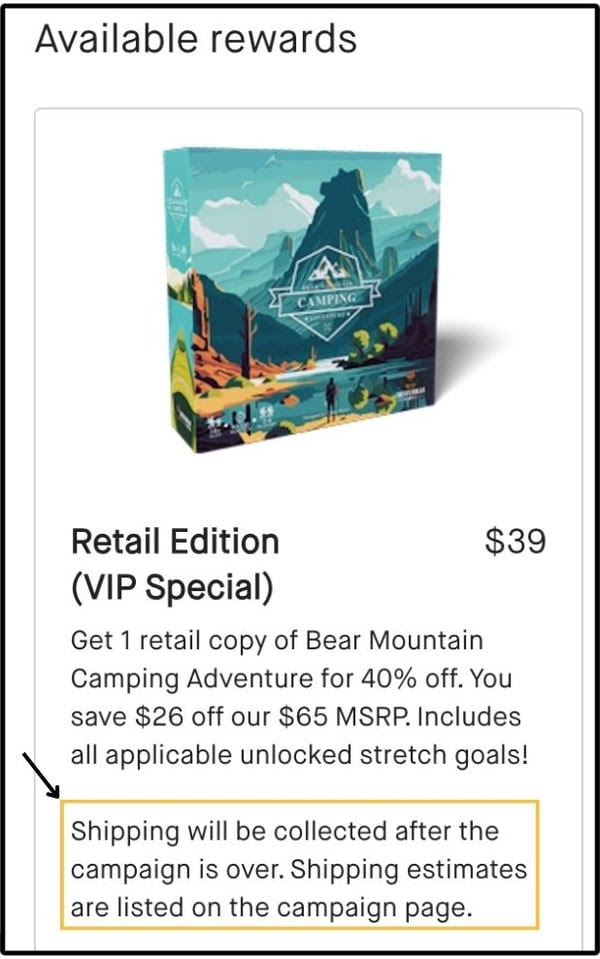Click the black arrow pointing at shipping note
The image size is (600, 959).
pos(41,776)
